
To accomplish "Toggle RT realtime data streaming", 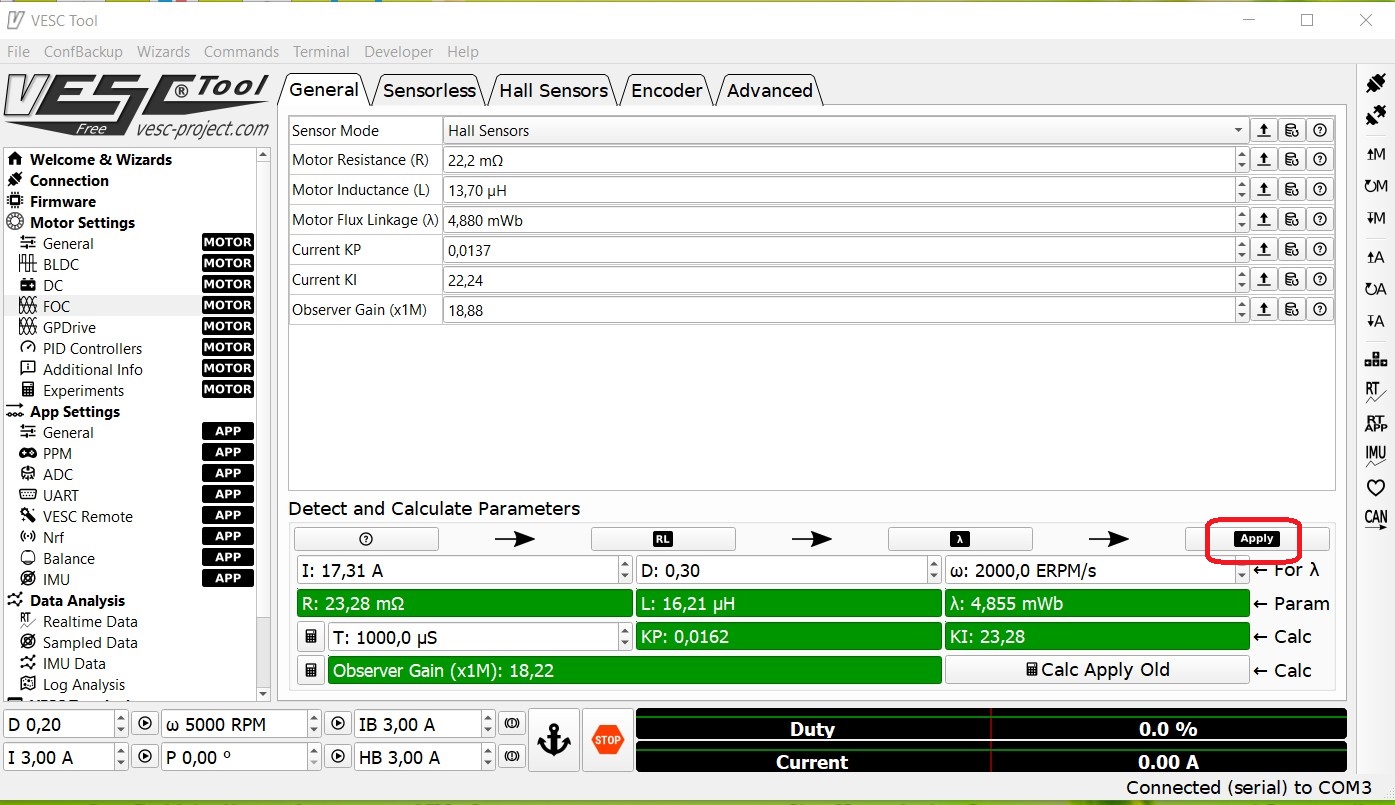I will 1376,392.
